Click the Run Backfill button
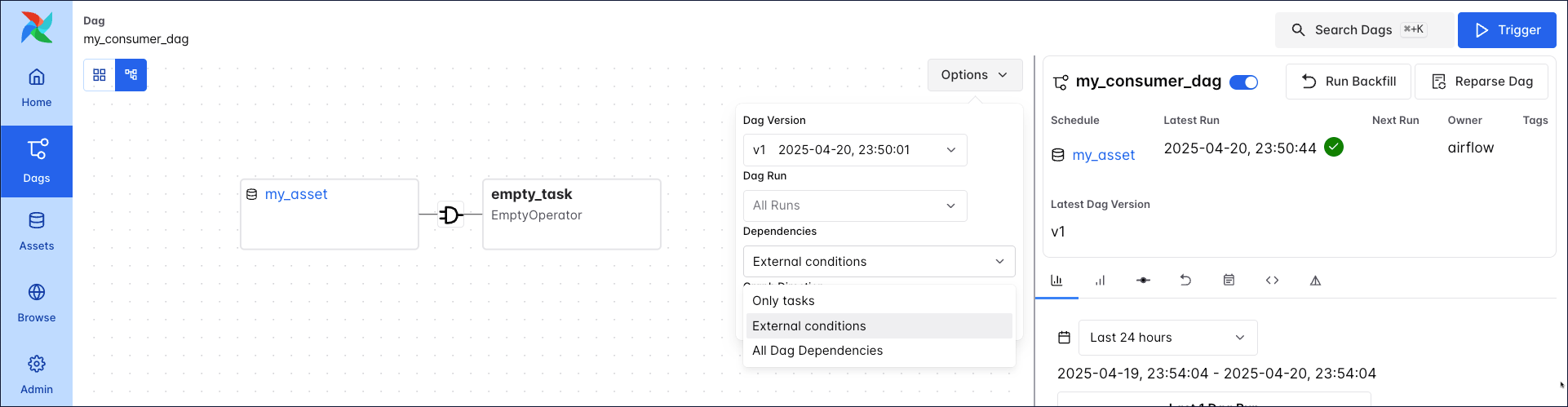1568x407 pixels. click(1348, 82)
